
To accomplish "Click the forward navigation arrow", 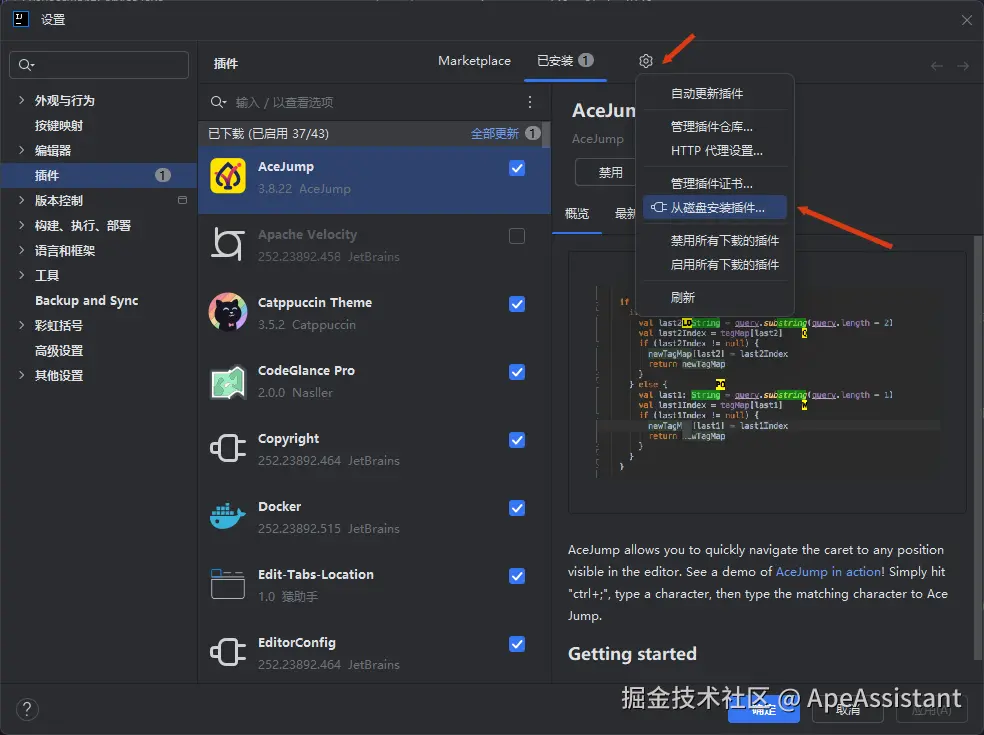I will (963, 66).
